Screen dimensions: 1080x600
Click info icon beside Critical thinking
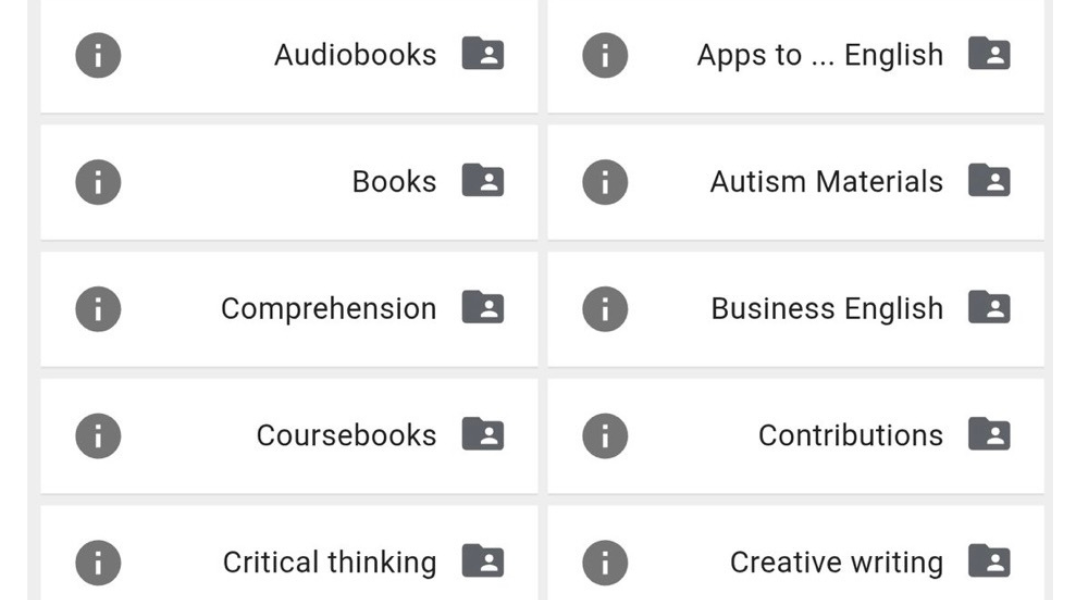point(98,562)
